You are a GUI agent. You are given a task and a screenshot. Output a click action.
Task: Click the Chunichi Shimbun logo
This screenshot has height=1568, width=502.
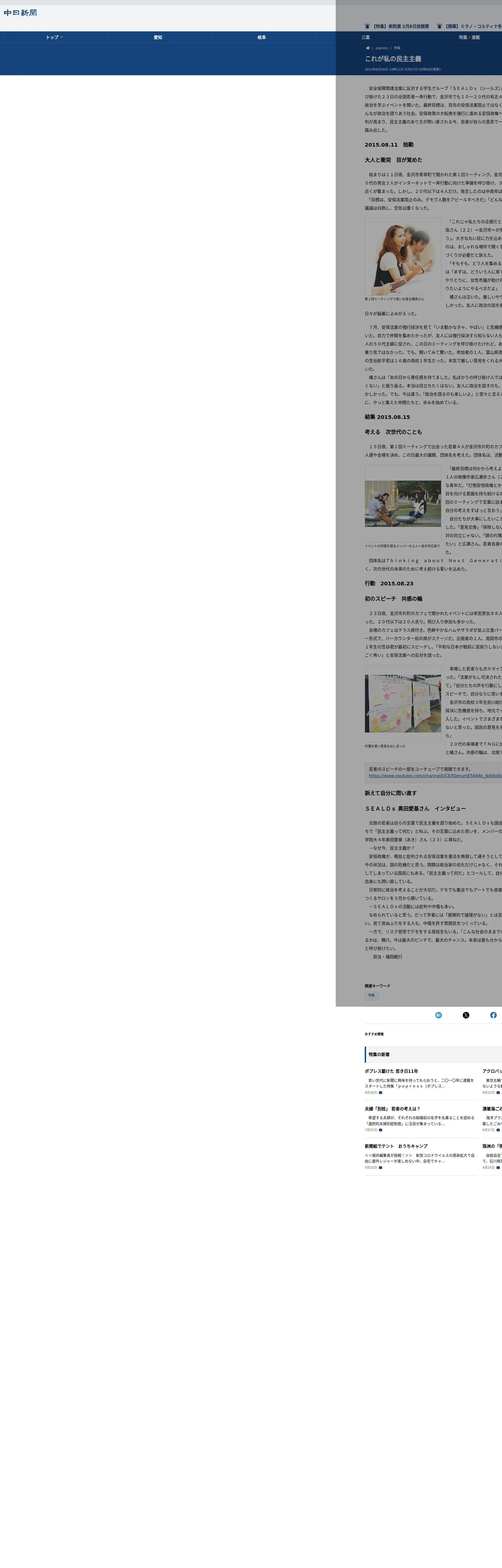tap(20, 13)
